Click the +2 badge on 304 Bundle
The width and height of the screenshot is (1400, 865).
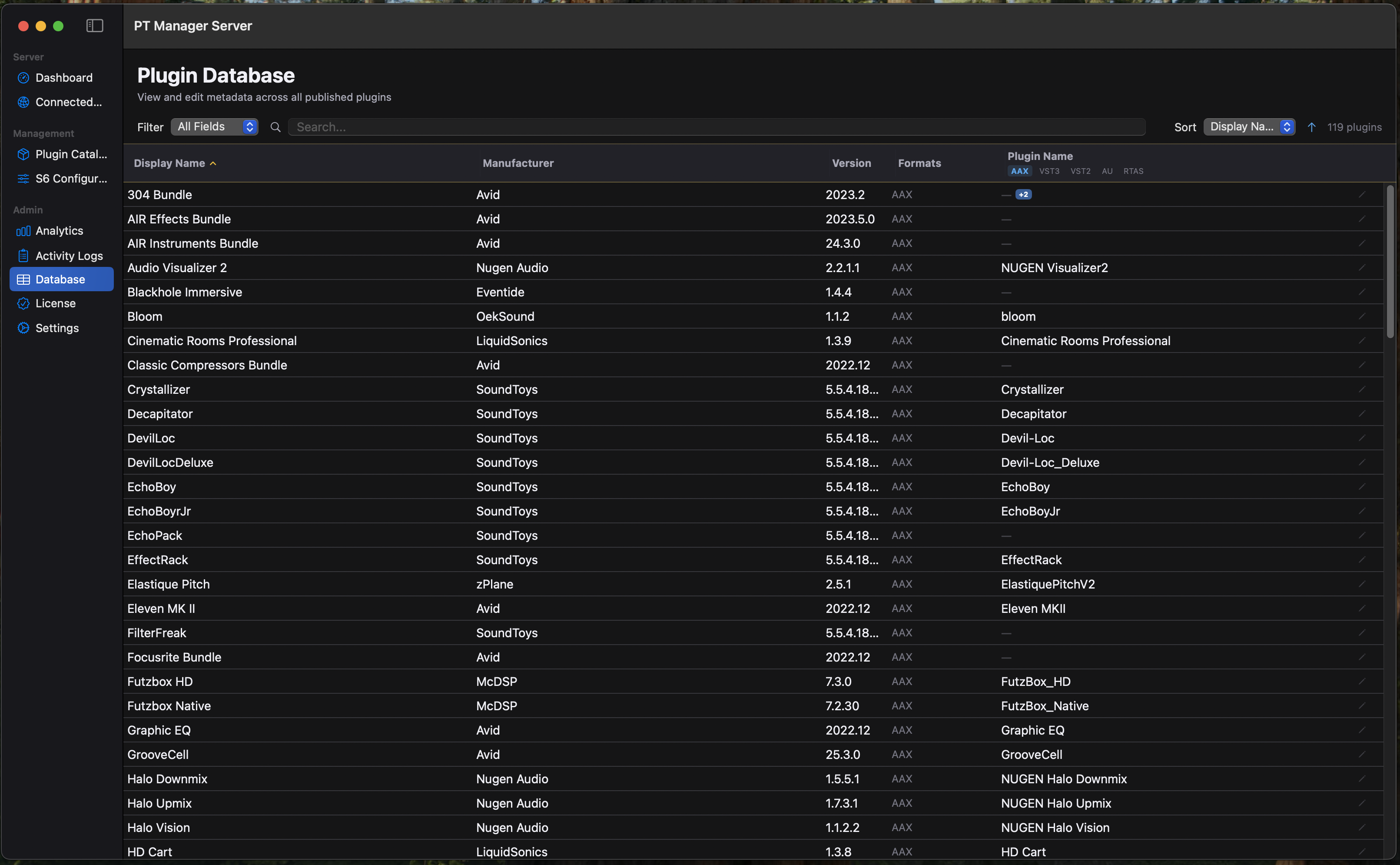1023,195
